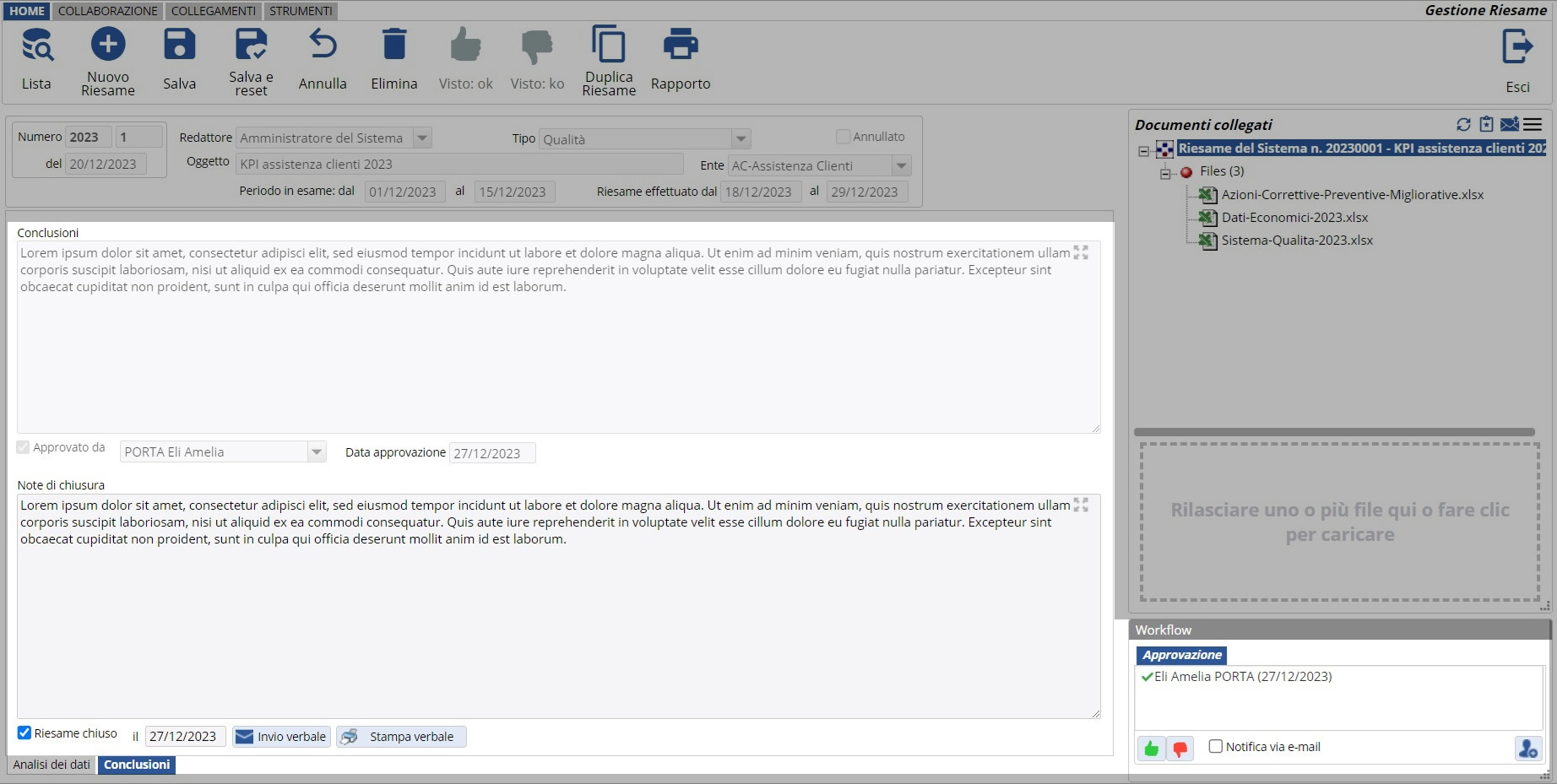Open the Tipo dropdown arrow
This screenshot has width=1557, height=784.
point(741,139)
